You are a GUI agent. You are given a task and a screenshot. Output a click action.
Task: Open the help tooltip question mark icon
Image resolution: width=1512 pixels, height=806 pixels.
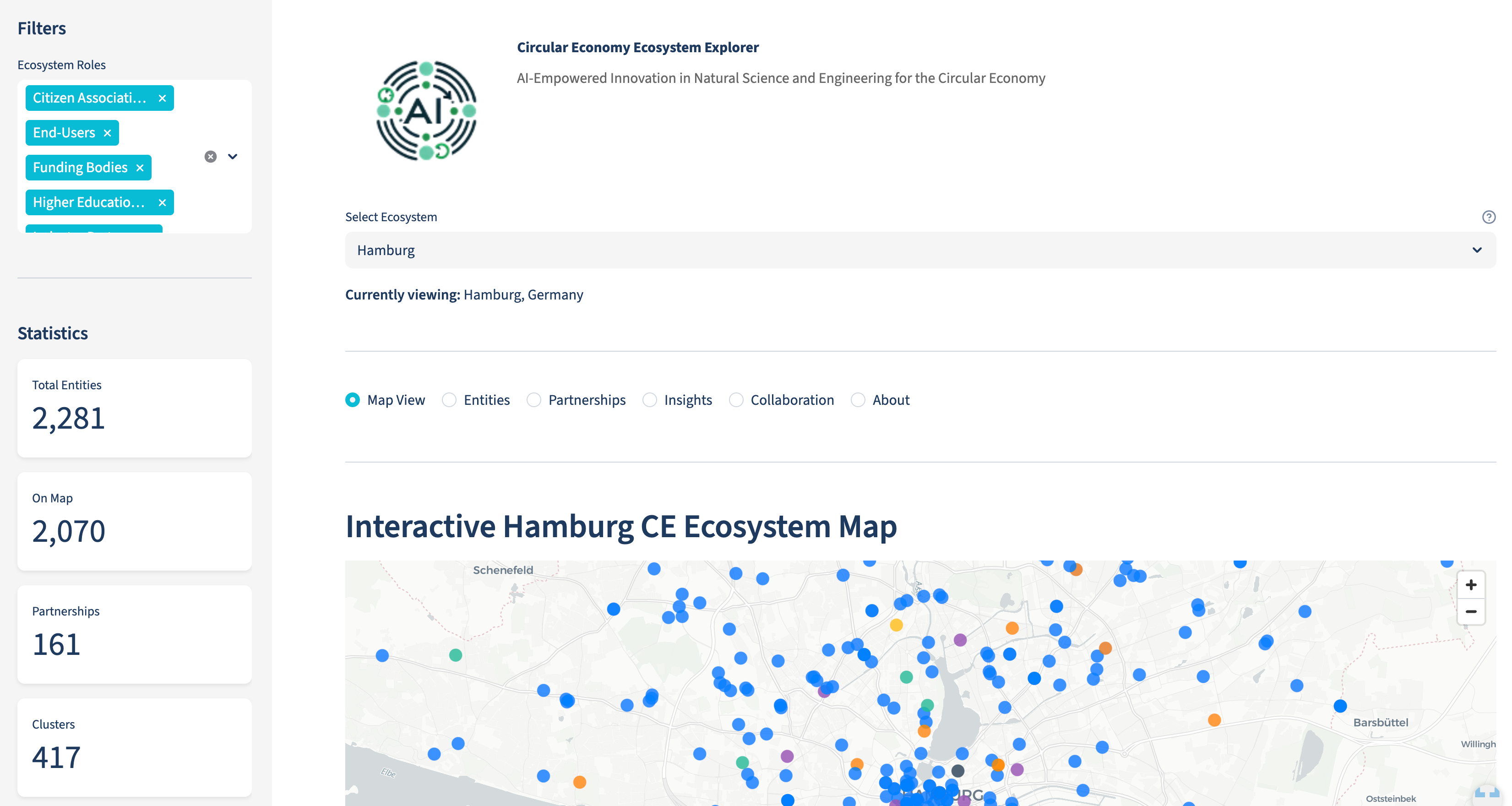[x=1489, y=217]
